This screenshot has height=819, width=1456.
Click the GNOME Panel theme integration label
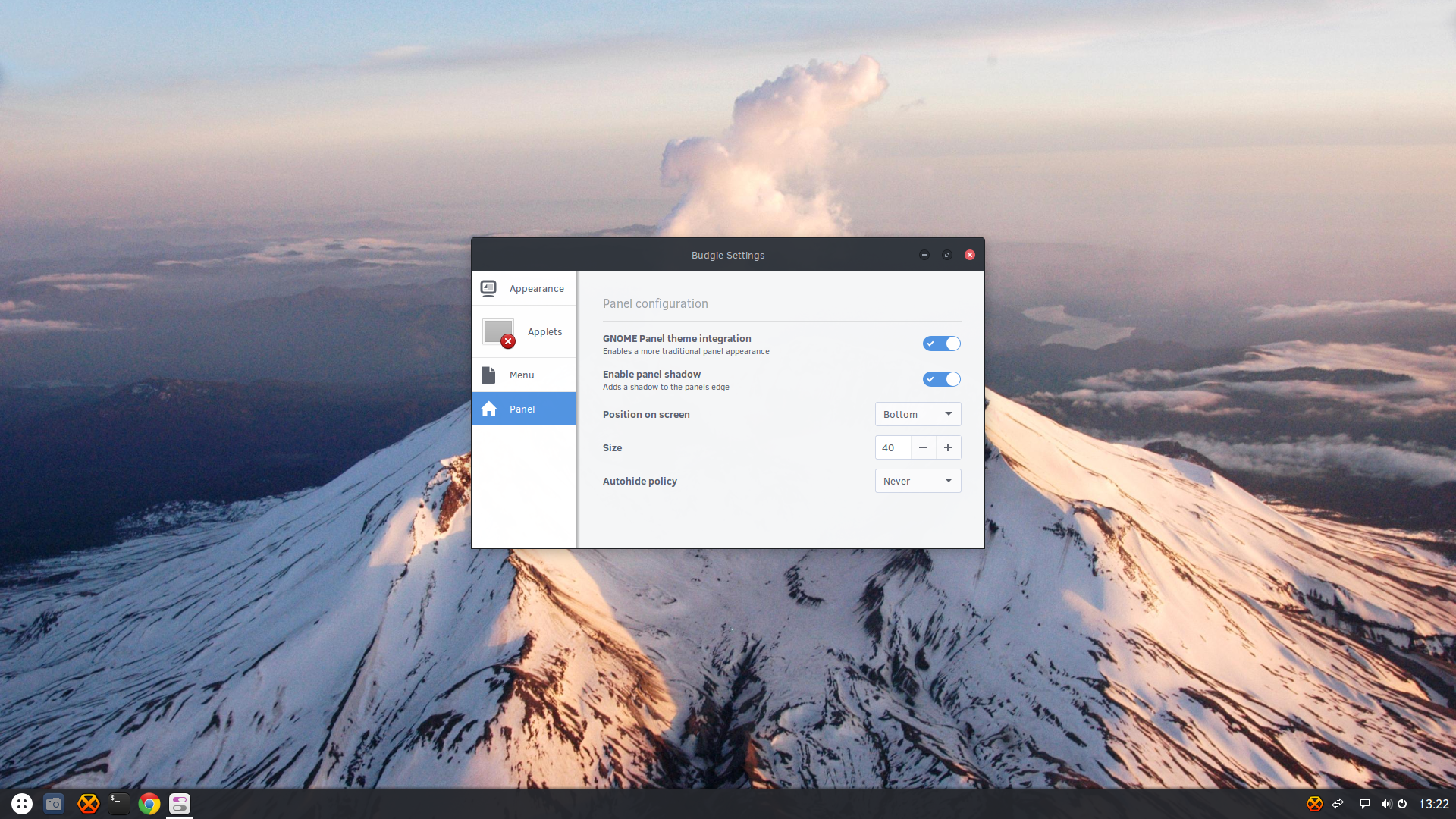pos(677,338)
